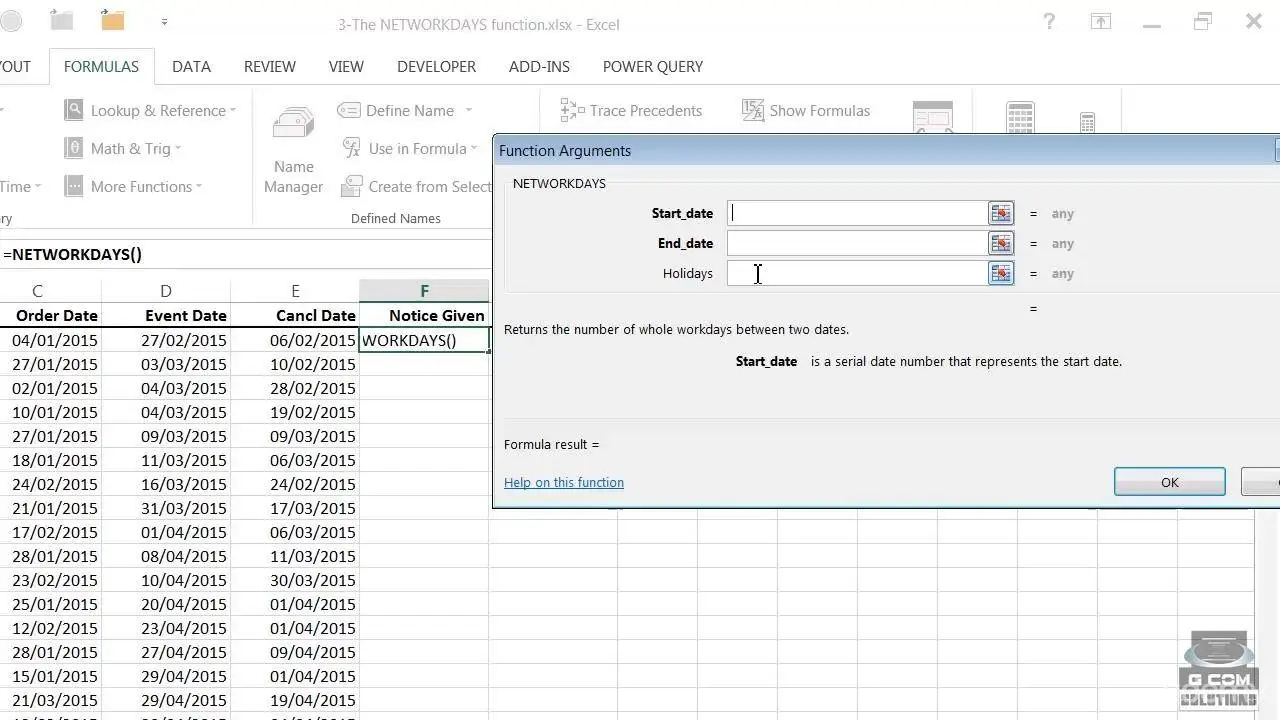Viewport: 1280px width, 720px height.
Task: Click the End_date range selector icon
Action: click(1000, 243)
